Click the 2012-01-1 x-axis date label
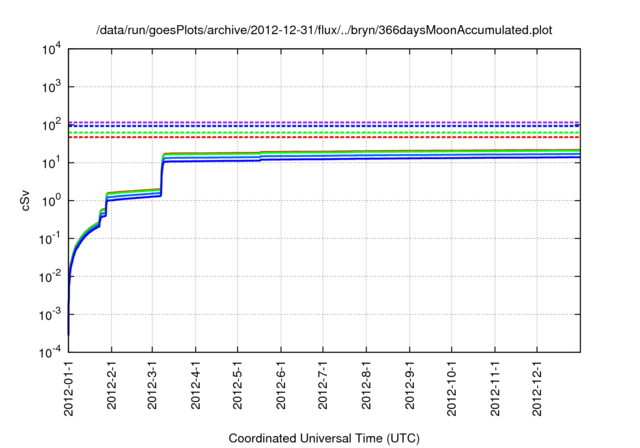The width and height of the screenshot is (640, 448). (x=69, y=388)
